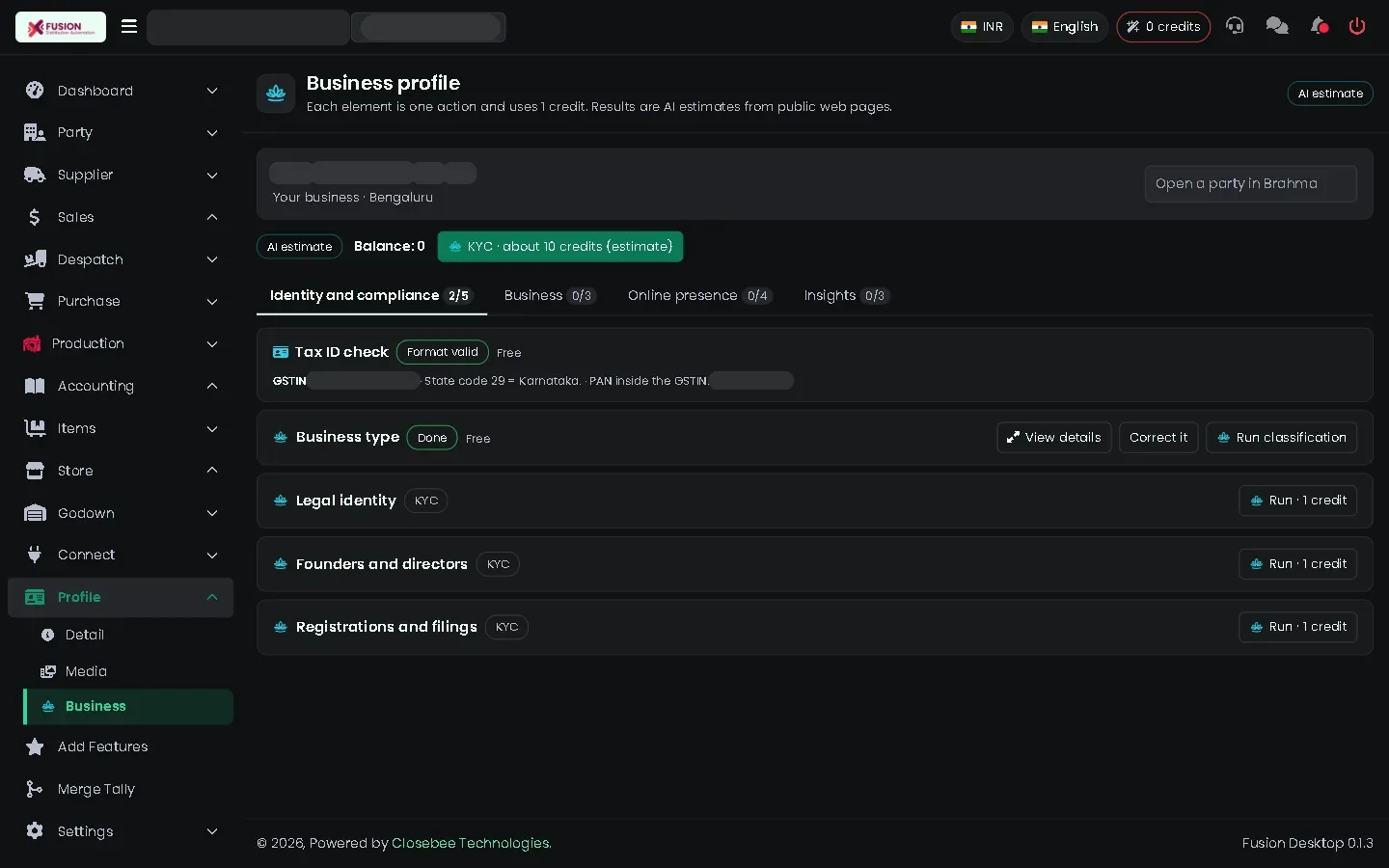Click the KYC about 10 credits button
This screenshot has height=868, width=1389.
[x=560, y=247]
